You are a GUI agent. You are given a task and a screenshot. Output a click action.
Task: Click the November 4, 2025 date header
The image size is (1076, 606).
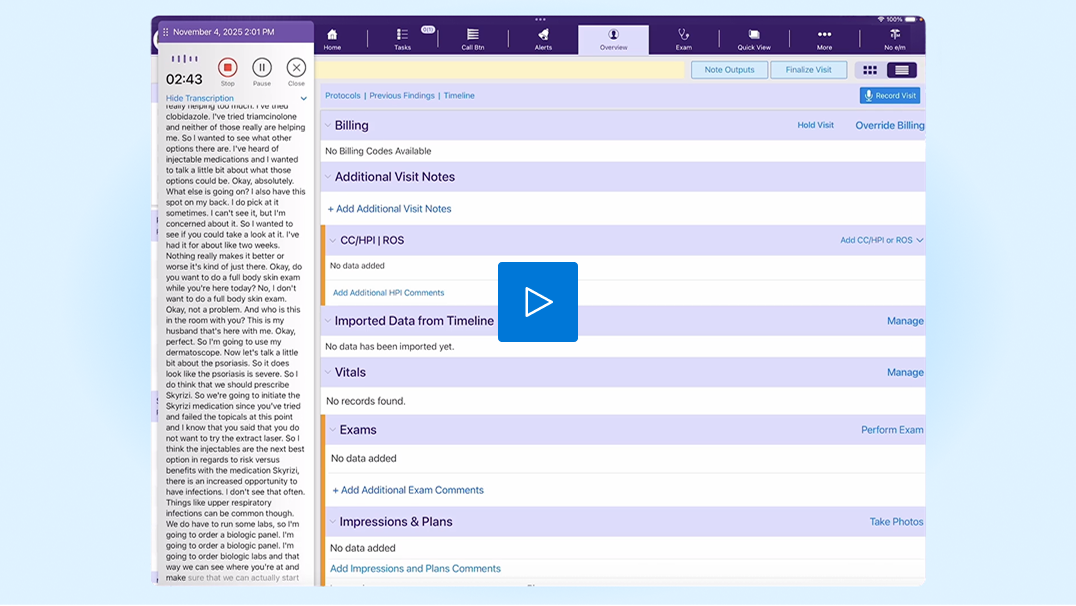point(224,32)
